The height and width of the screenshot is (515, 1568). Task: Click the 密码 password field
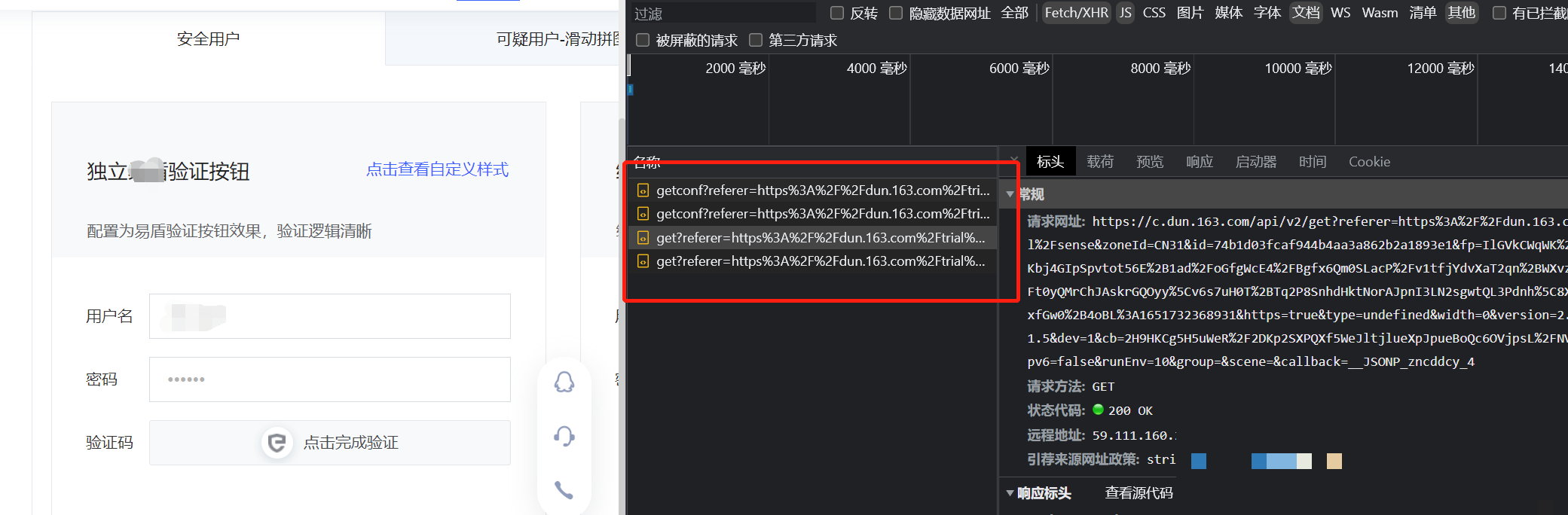330,379
